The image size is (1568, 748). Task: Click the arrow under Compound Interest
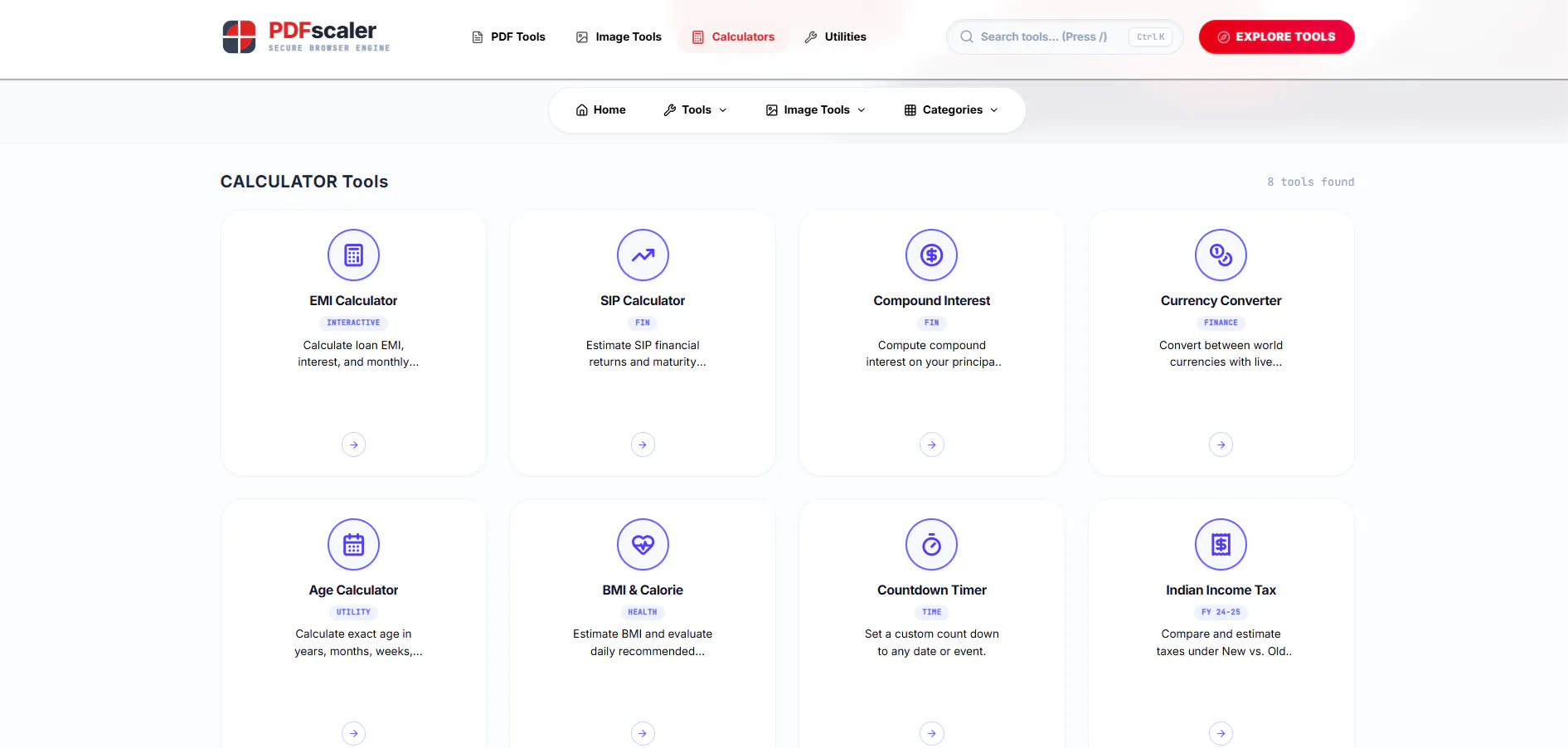(x=931, y=445)
